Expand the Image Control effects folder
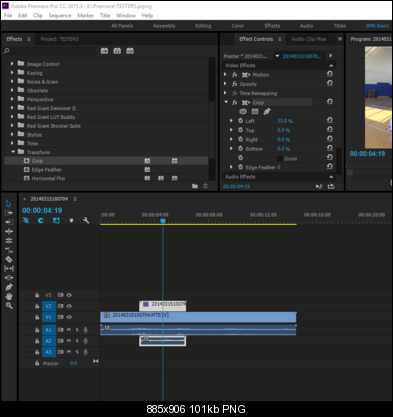The width and height of the screenshot is (393, 417). [x=12, y=63]
